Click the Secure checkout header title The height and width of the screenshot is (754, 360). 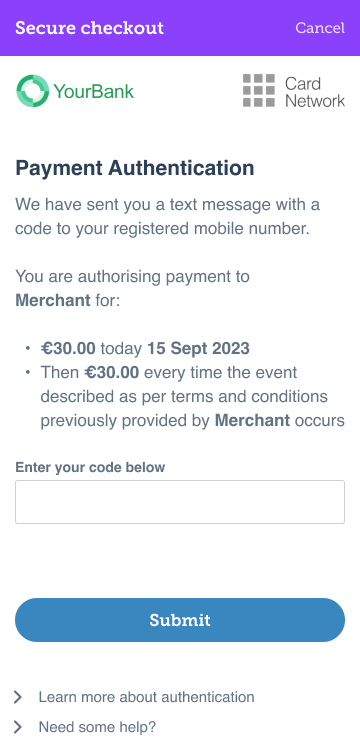[89, 28]
